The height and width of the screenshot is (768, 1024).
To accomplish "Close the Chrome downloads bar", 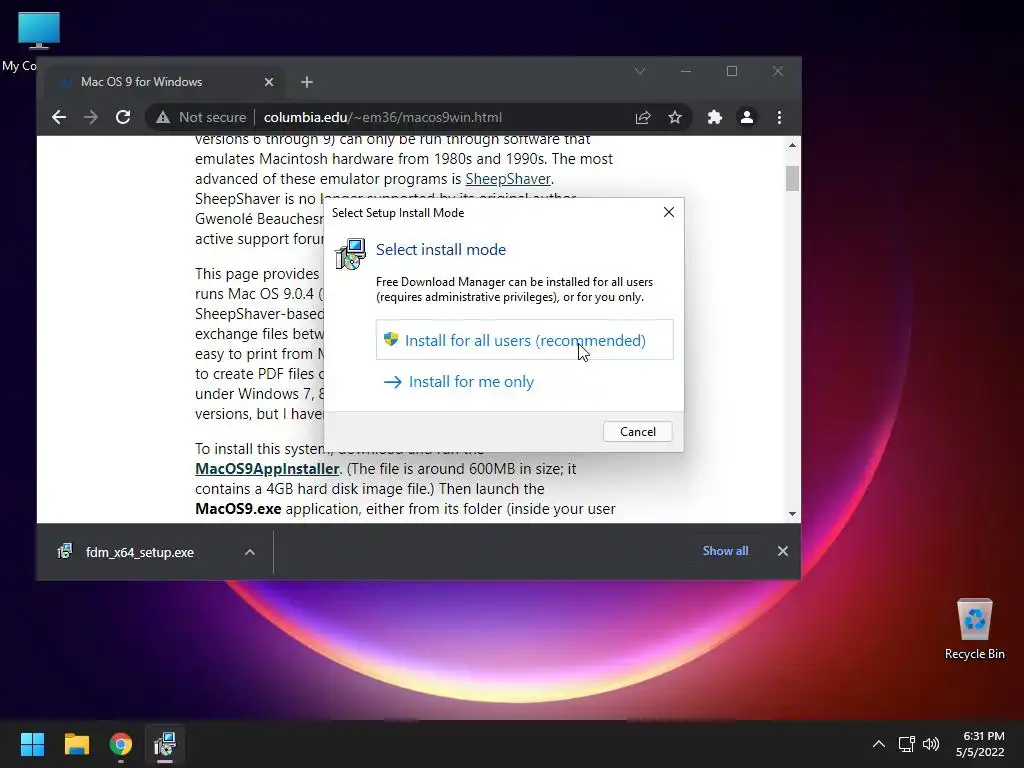I will tap(783, 551).
